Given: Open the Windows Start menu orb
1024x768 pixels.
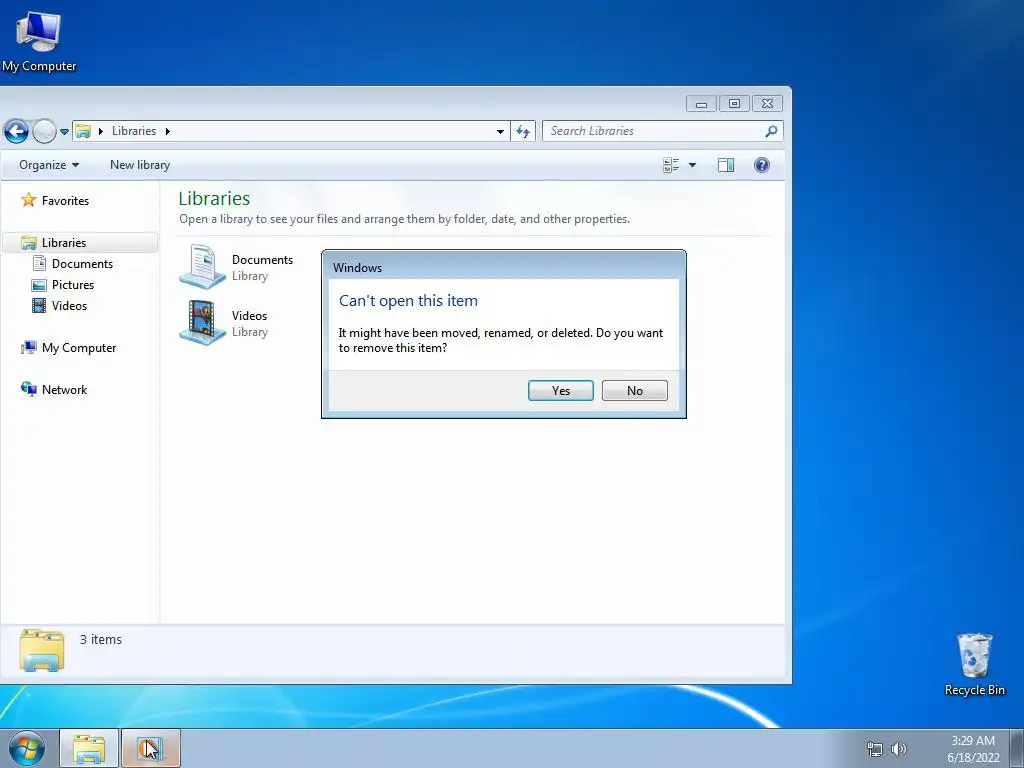Looking at the screenshot, I should click(x=26, y=748).
